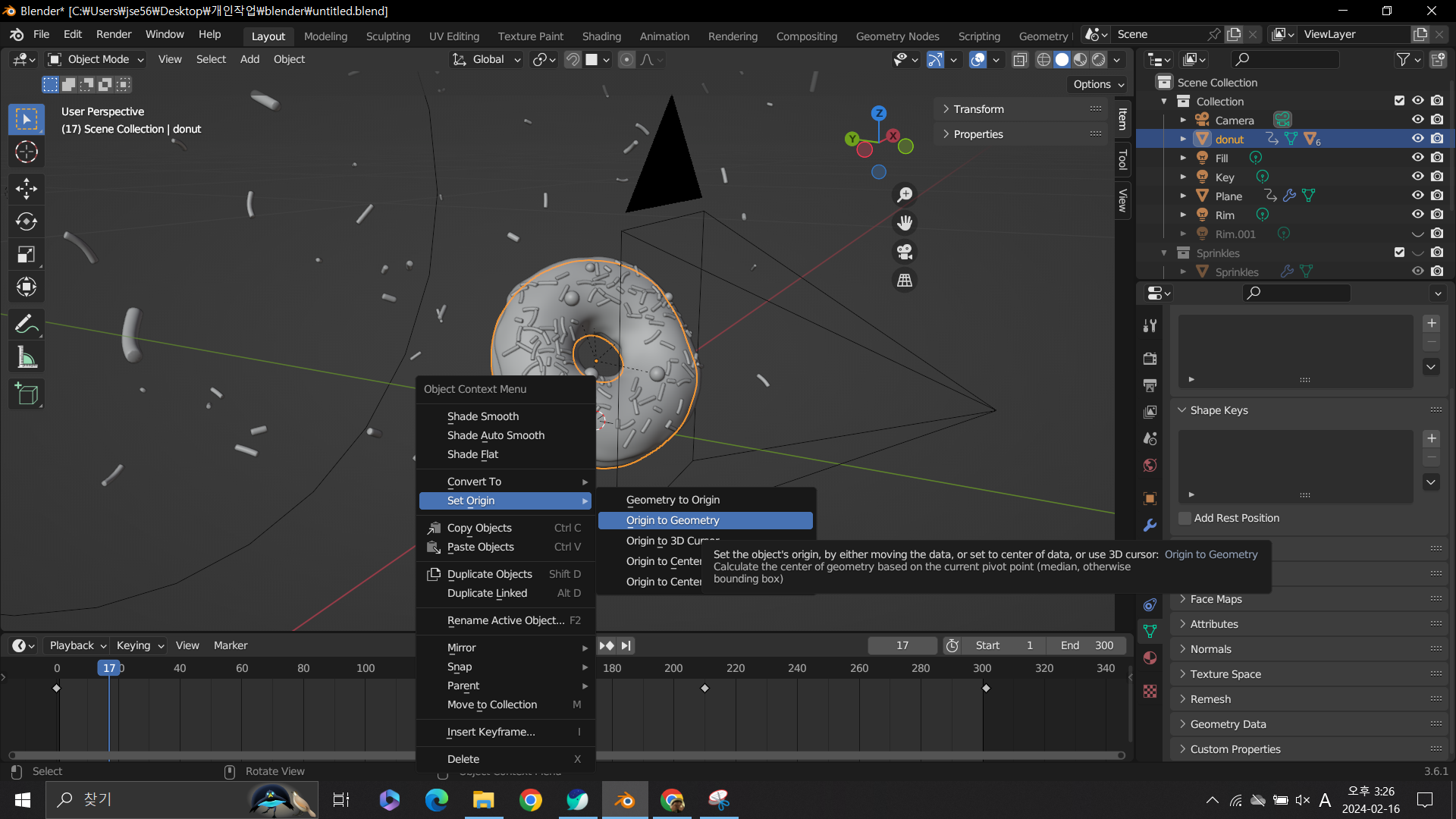
Task: Click the zoom view magnifier icon
Action: point(905,195)
